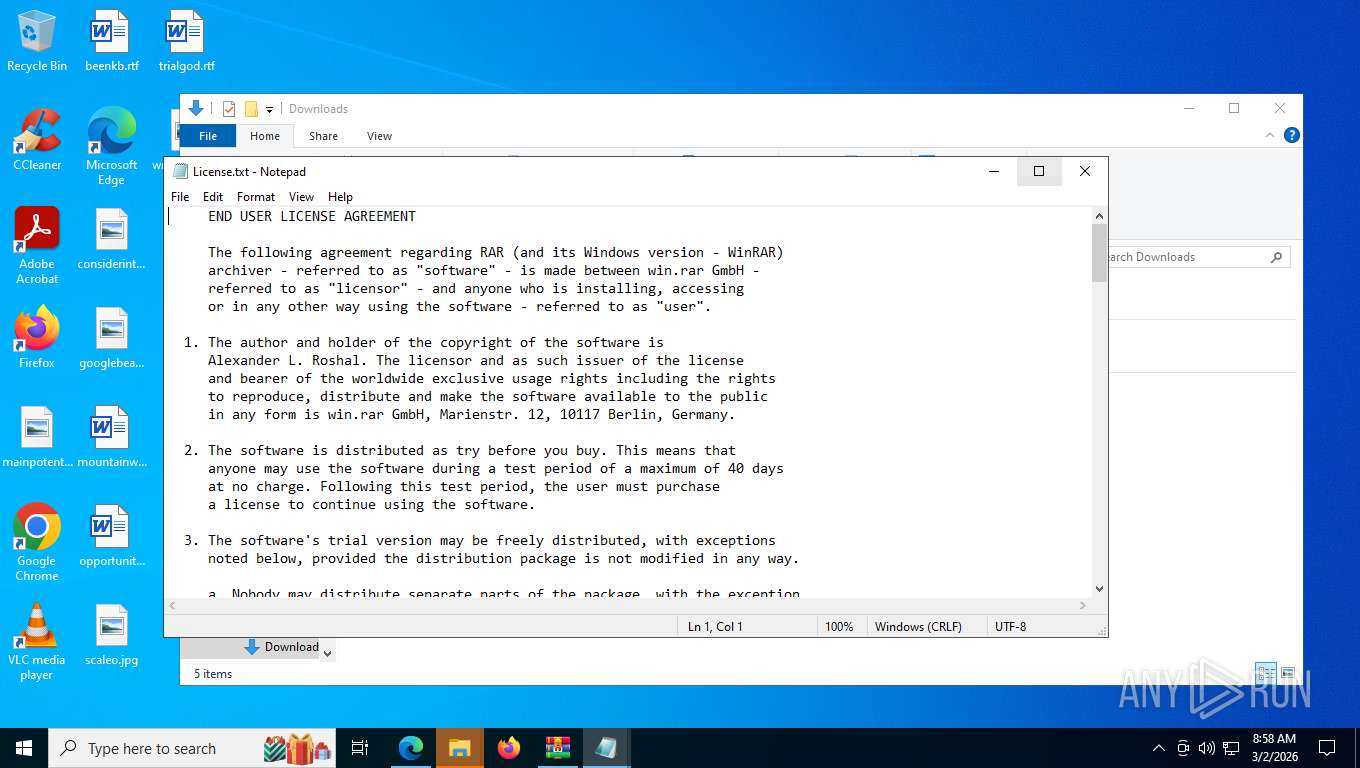Viewport: 1360px width, 768px height.
Task: Open the network status tray icon
Action: point(1232,748)
